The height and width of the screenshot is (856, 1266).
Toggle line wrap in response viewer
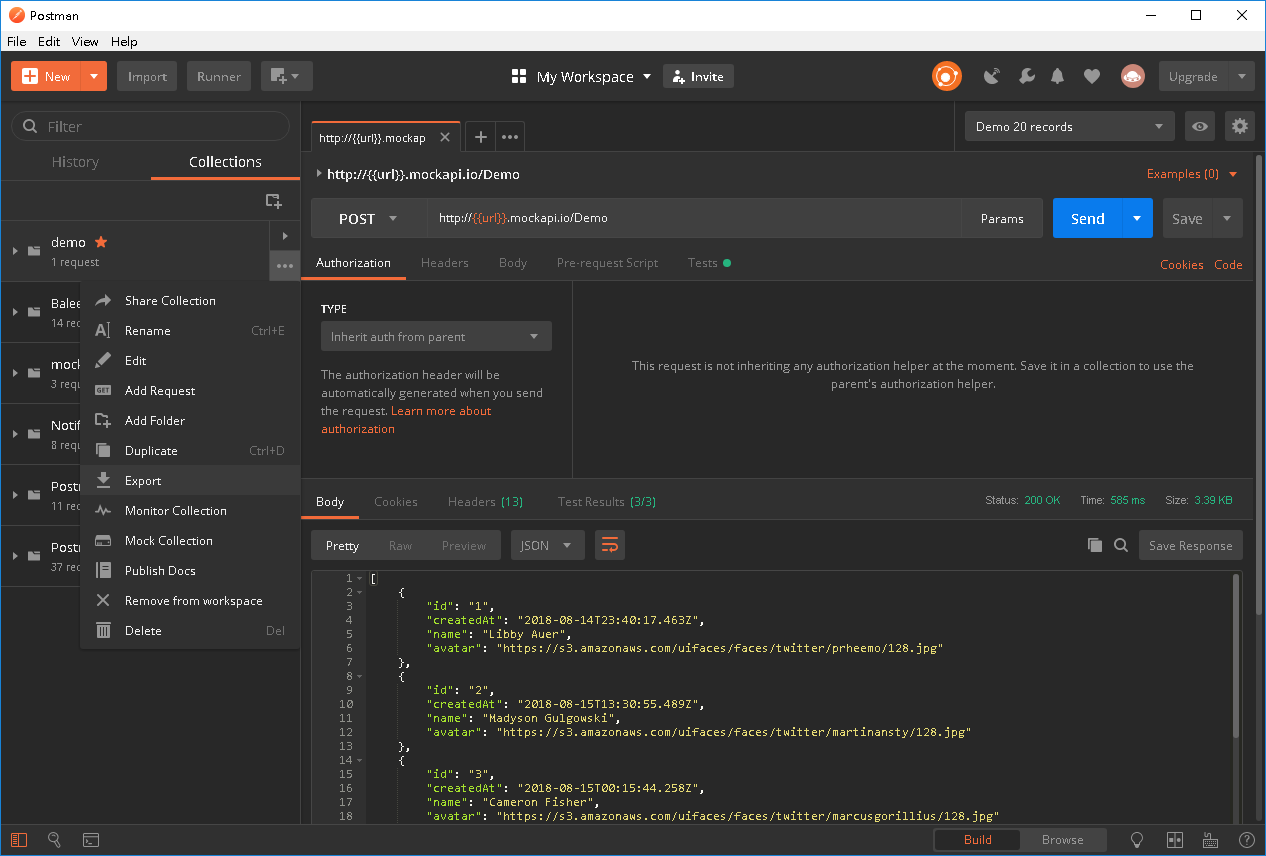(610, 545)
